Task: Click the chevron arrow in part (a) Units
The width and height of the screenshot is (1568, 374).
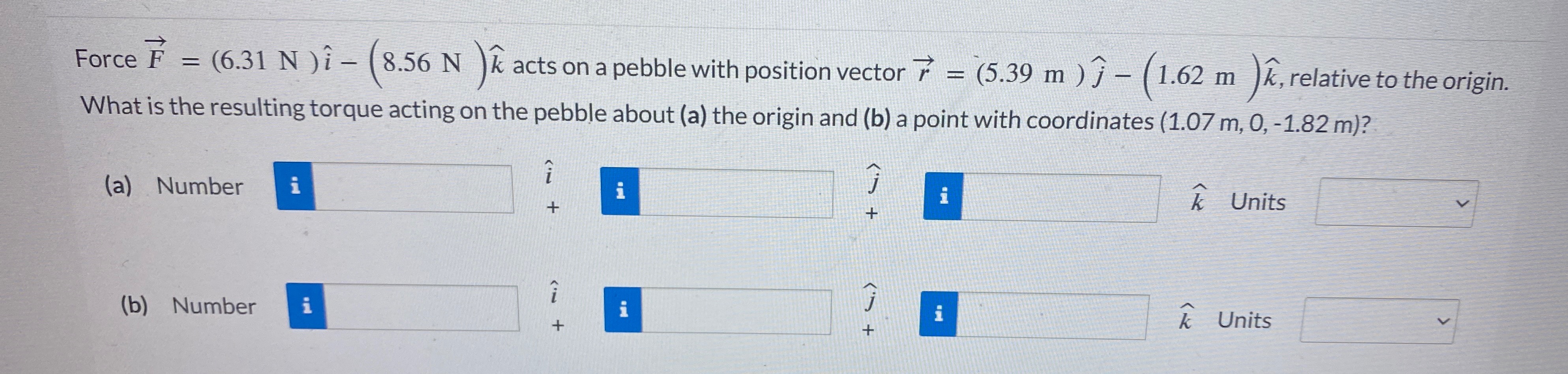Action: [1462, 204]
